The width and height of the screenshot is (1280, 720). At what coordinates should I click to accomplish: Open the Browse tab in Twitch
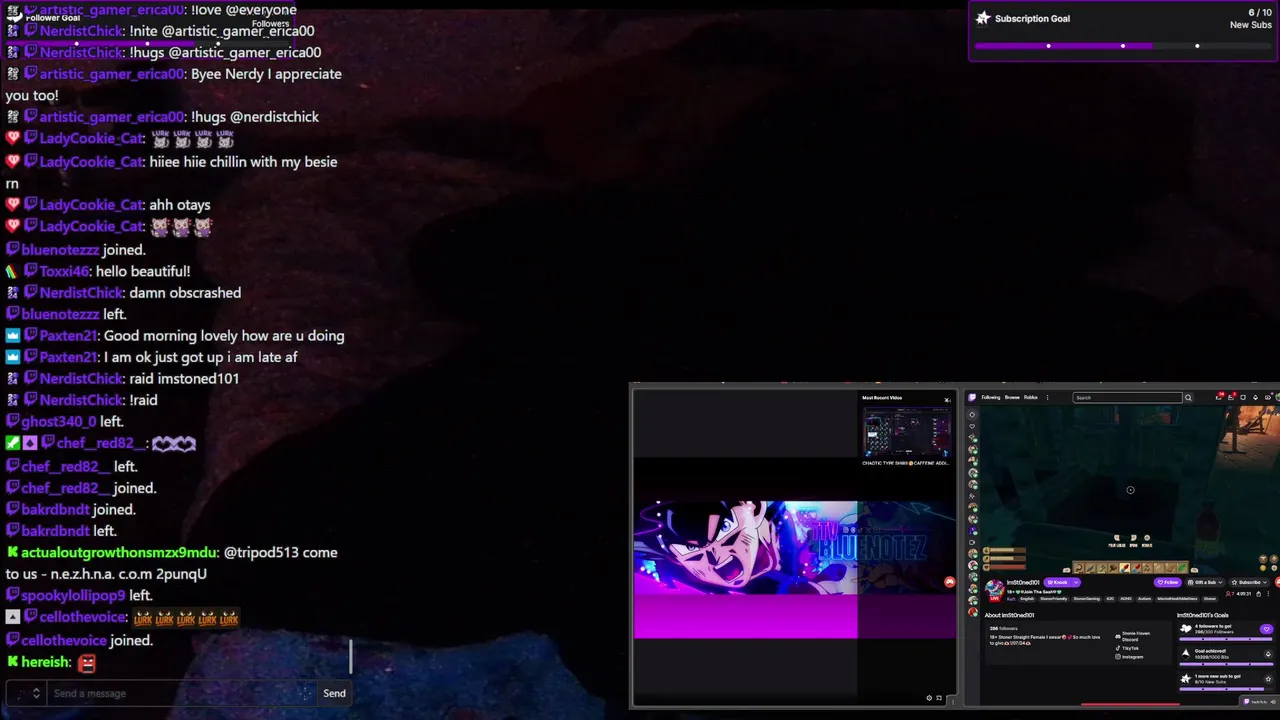pos(1012,397)
